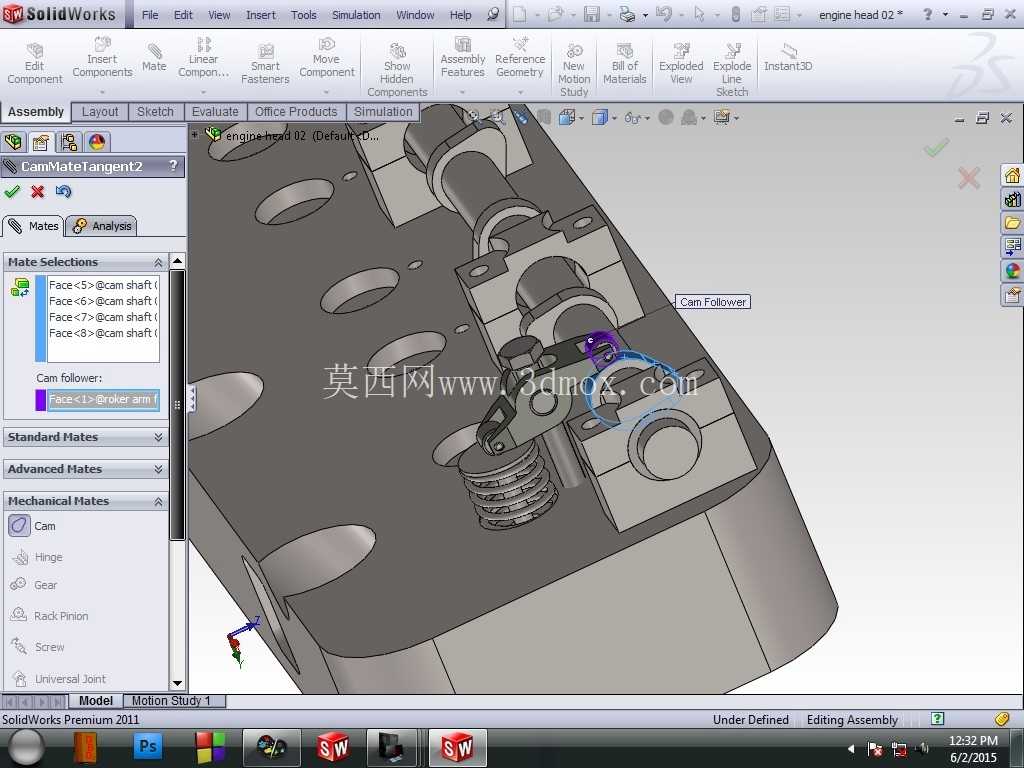Expand the engine head 02 tree node
This screenshot has width=1024, height=768.
click(195, 135)
